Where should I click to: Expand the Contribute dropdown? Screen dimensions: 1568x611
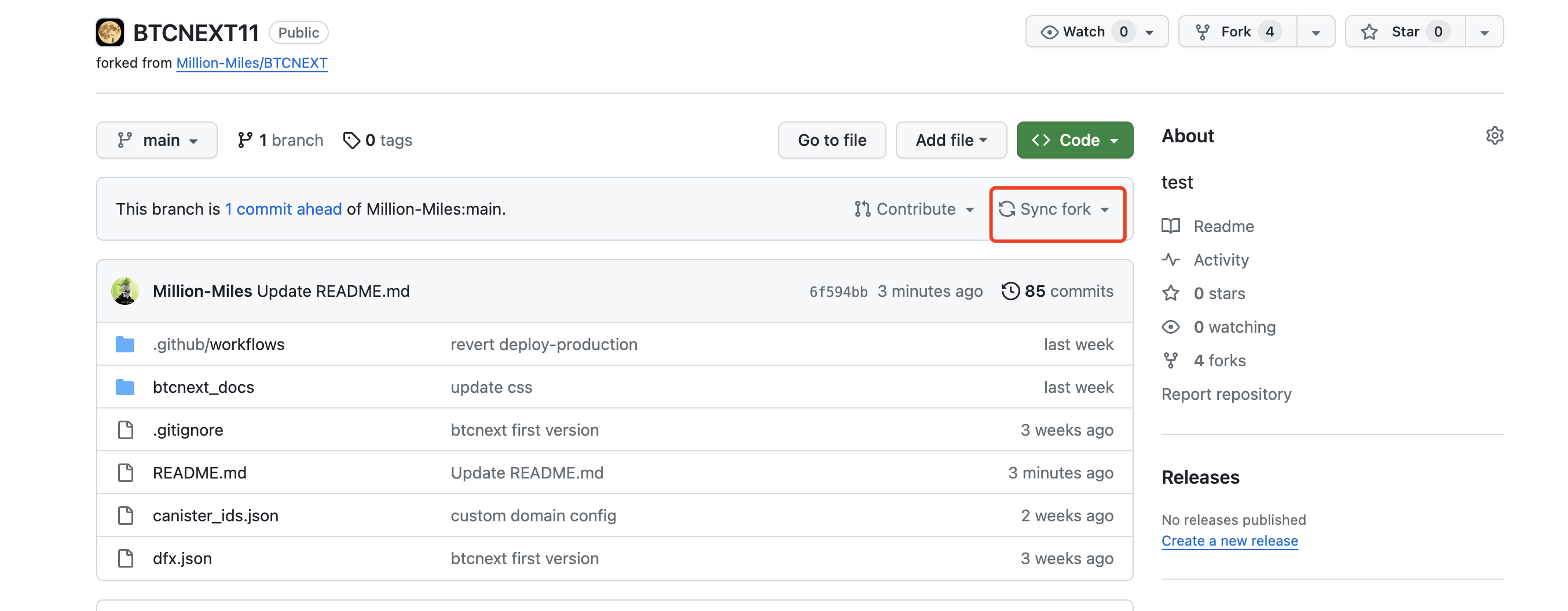pyautogui.click(x=914, y=209)
